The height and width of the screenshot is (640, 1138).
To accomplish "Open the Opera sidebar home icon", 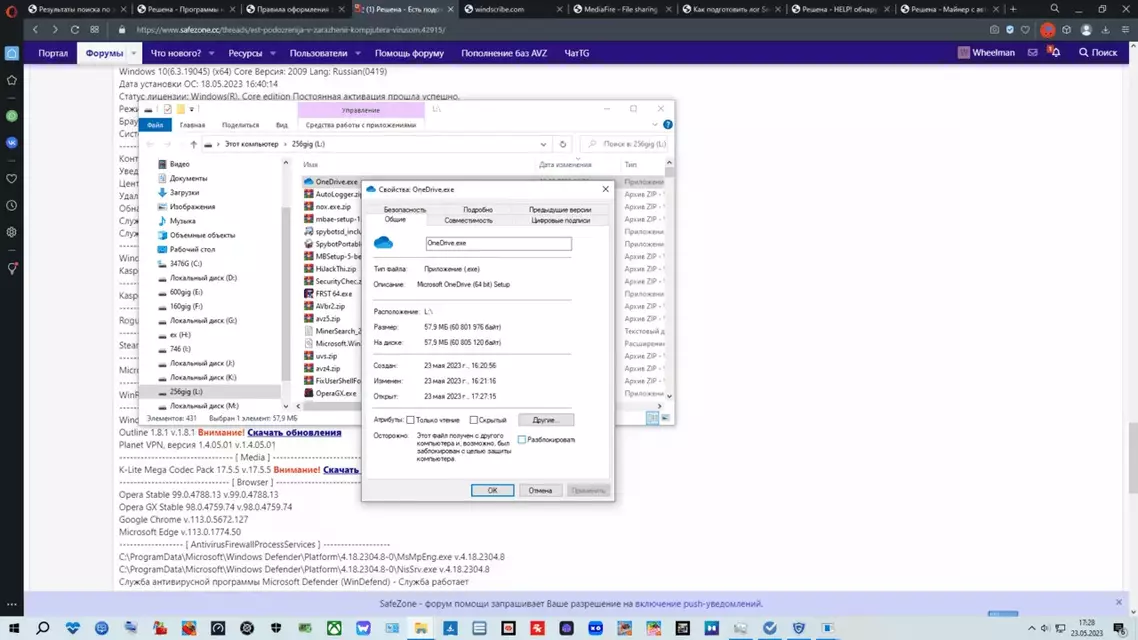I will (x=12, y=53).
